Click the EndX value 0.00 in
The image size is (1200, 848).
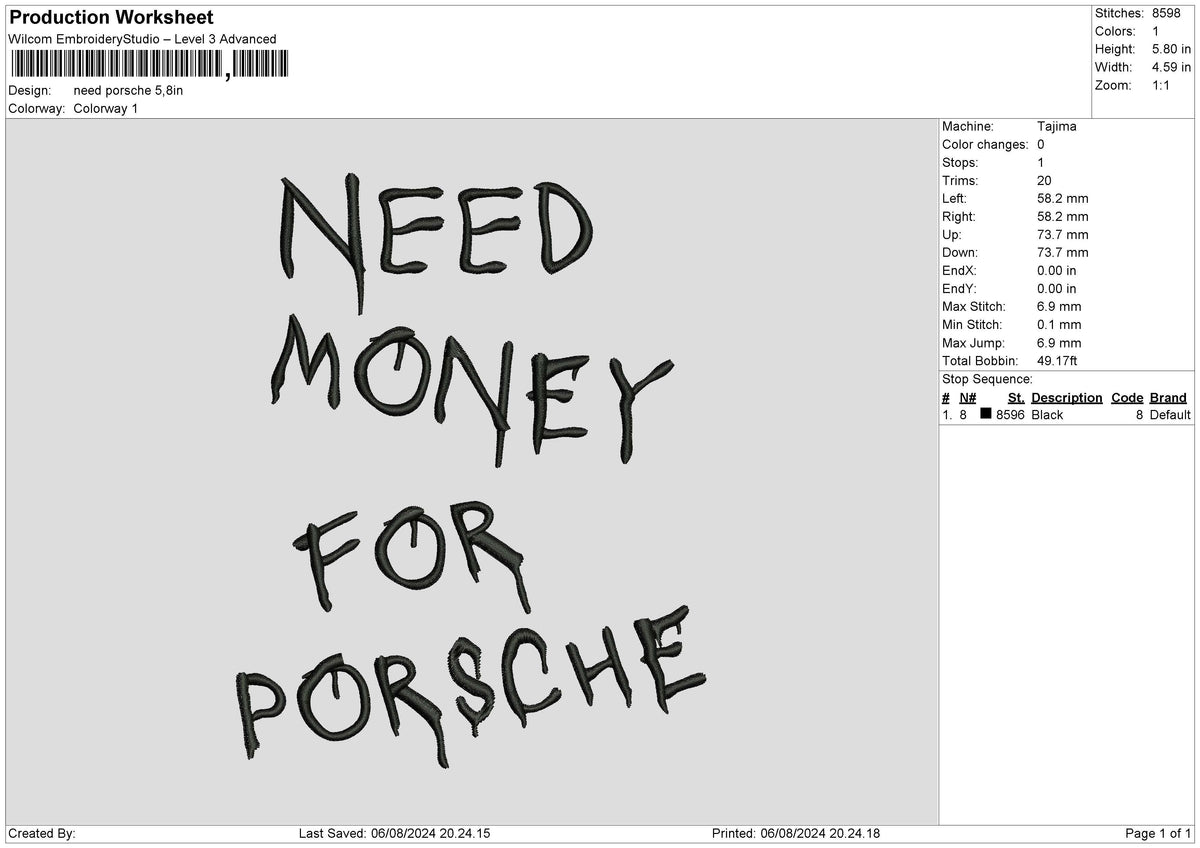click(x=1057, y=271)
